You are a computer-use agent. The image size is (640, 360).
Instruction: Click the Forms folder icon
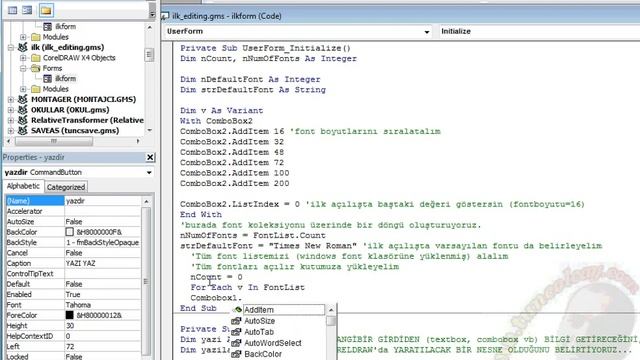36,68
